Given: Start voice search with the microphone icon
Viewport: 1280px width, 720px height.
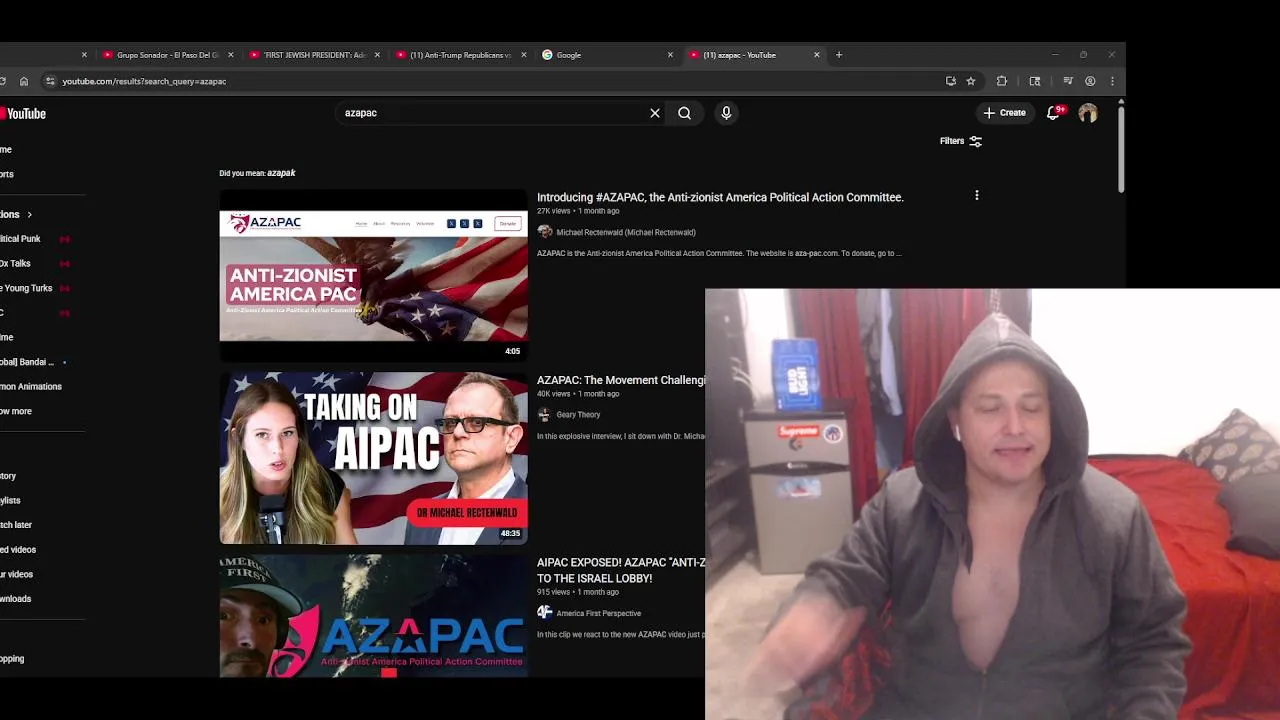Looking at the screenshot, I should click(x=726, y=113).
